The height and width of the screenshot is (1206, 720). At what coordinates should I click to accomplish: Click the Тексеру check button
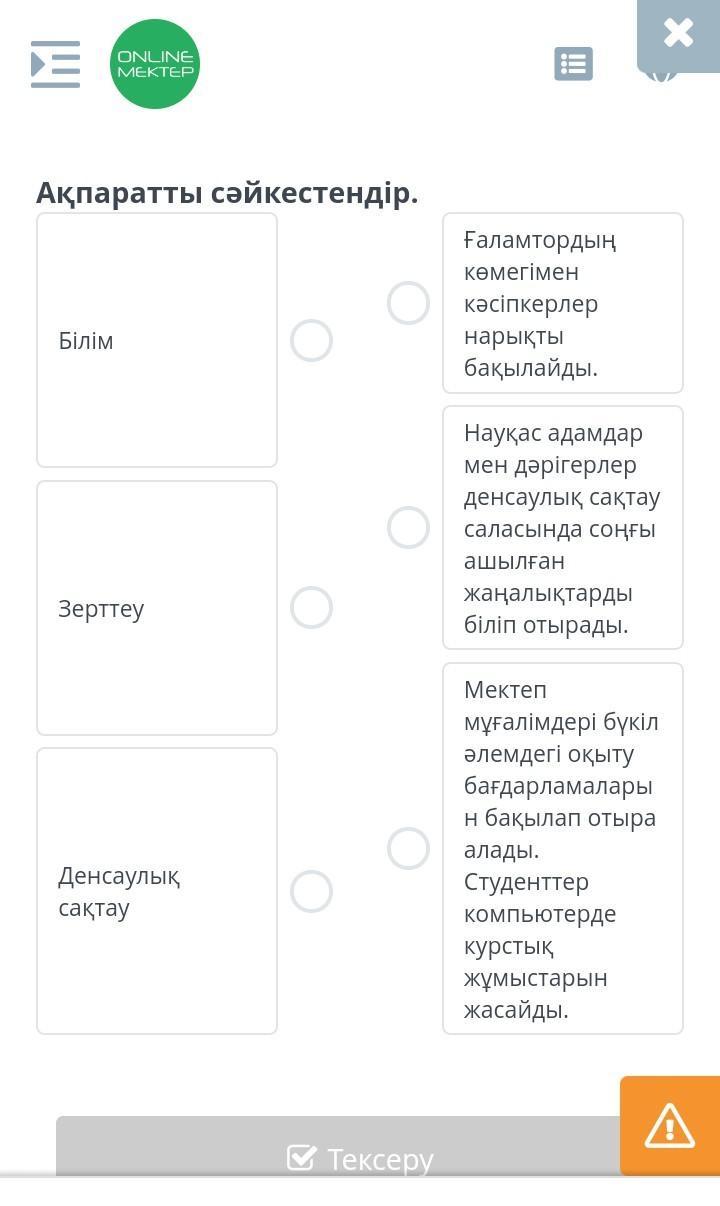point(360,1158)
